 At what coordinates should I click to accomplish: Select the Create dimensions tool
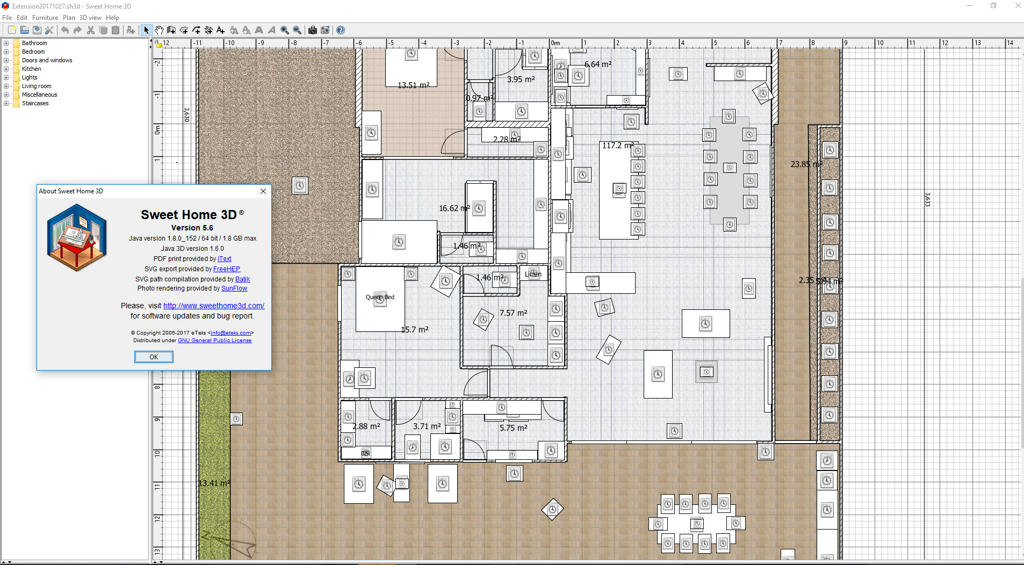pos(208,30)
